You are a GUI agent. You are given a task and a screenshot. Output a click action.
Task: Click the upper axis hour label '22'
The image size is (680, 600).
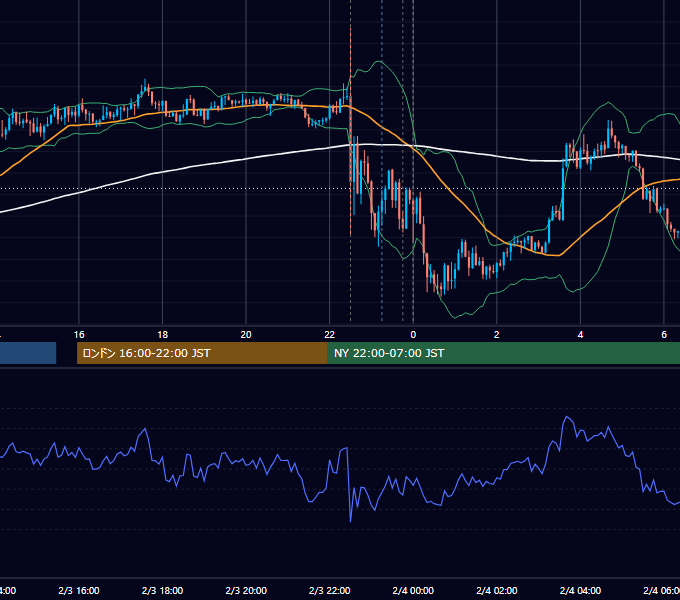[x=330, y=335]
